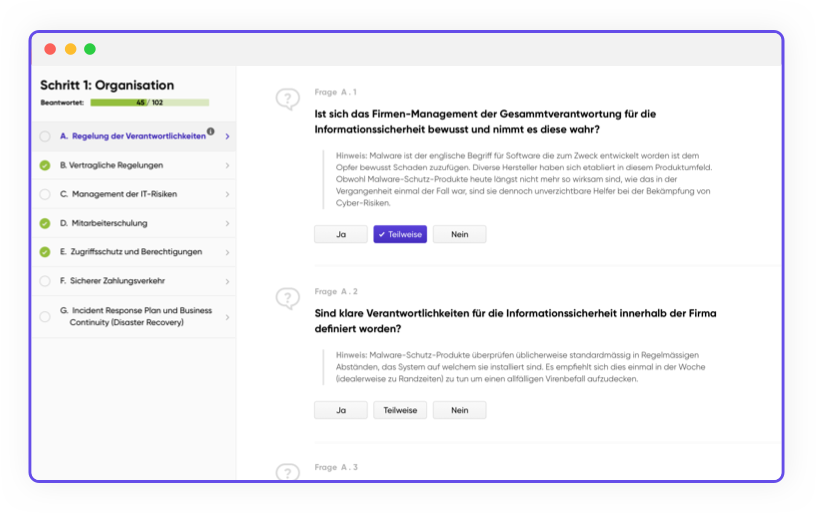Open section C. Management der IT-Risiken
The height and width of the screenshot is (513, 816).
(134, 194)
